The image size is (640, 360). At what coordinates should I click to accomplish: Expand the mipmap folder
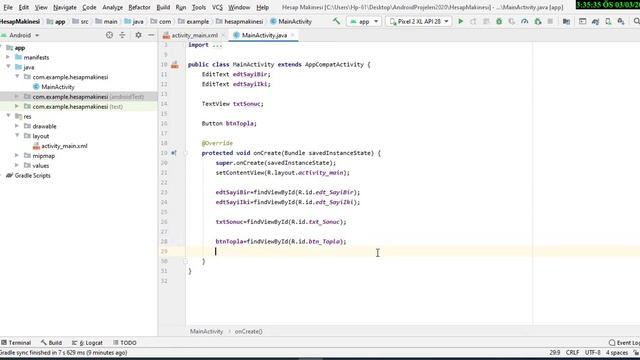point(17,156)
